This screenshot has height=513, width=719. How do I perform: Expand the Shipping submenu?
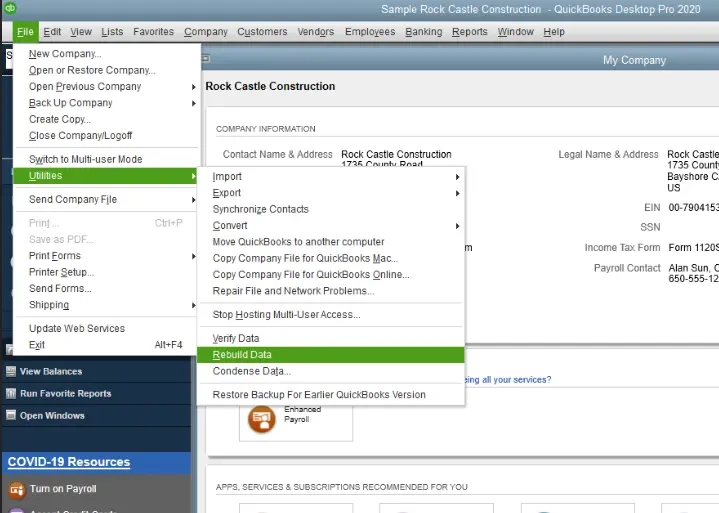point(107,305)
